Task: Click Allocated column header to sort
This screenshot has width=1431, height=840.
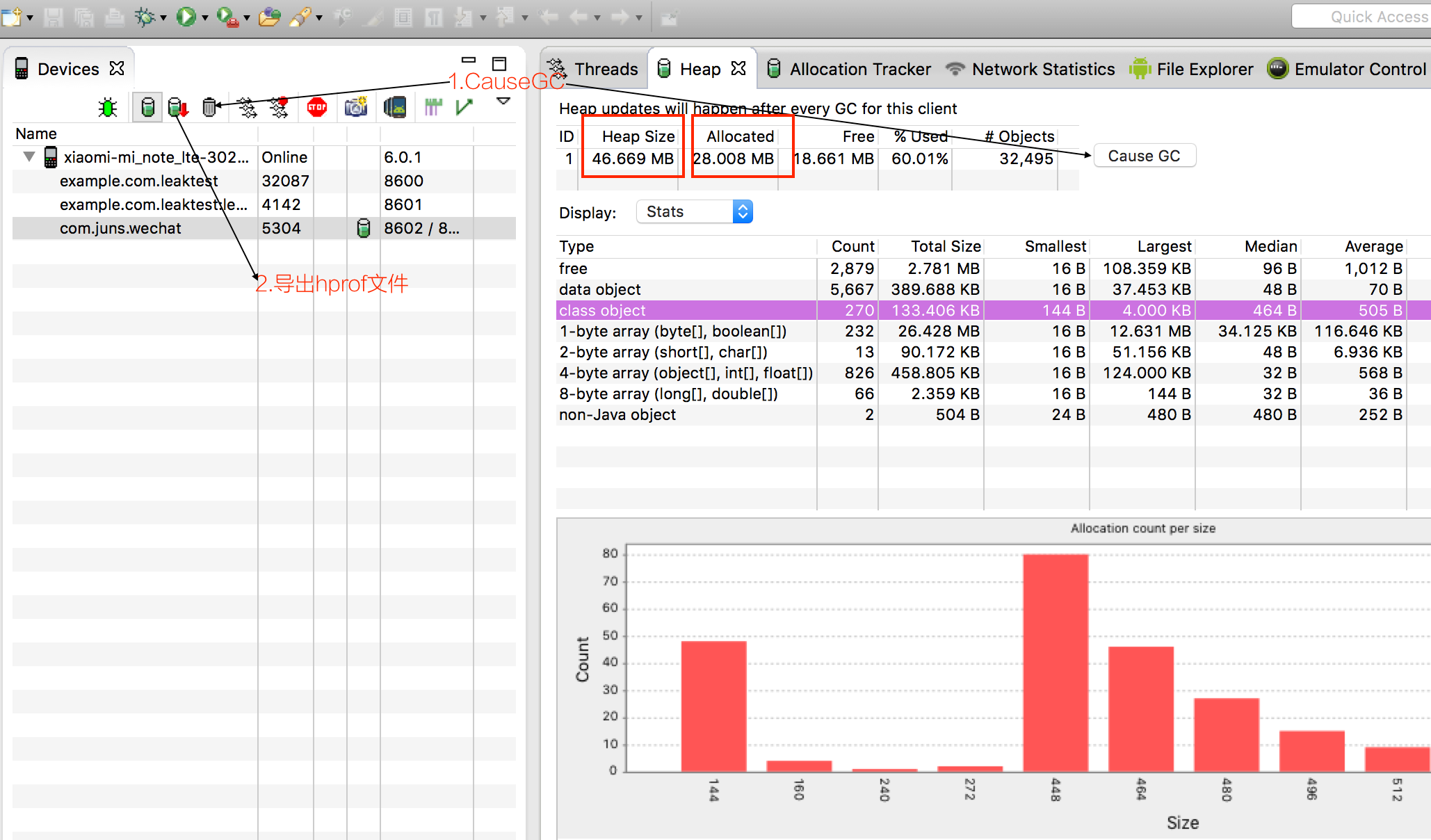Action: tap(740, 135)
